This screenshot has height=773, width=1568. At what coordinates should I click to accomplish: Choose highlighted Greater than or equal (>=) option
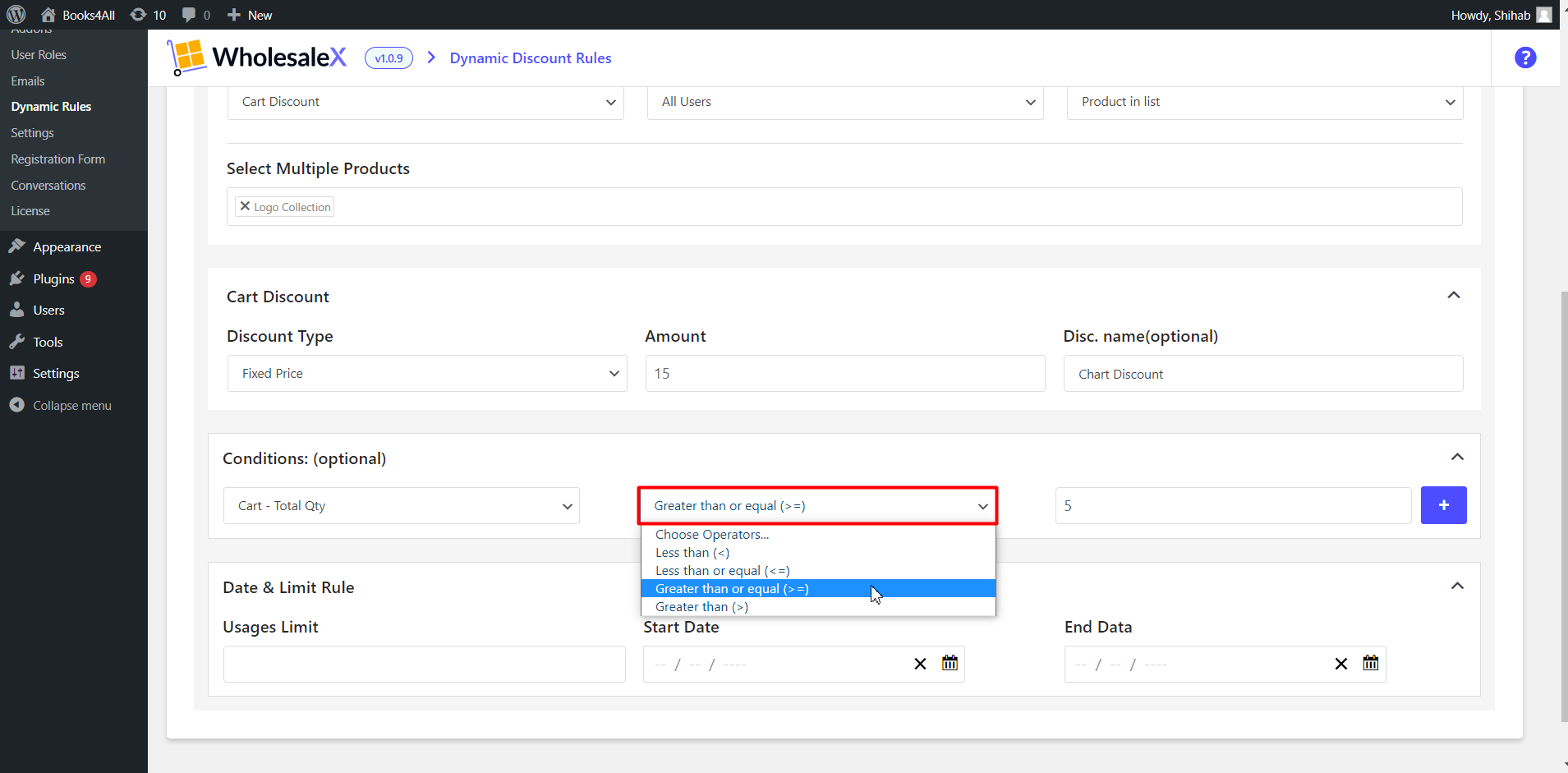(818, 589)
